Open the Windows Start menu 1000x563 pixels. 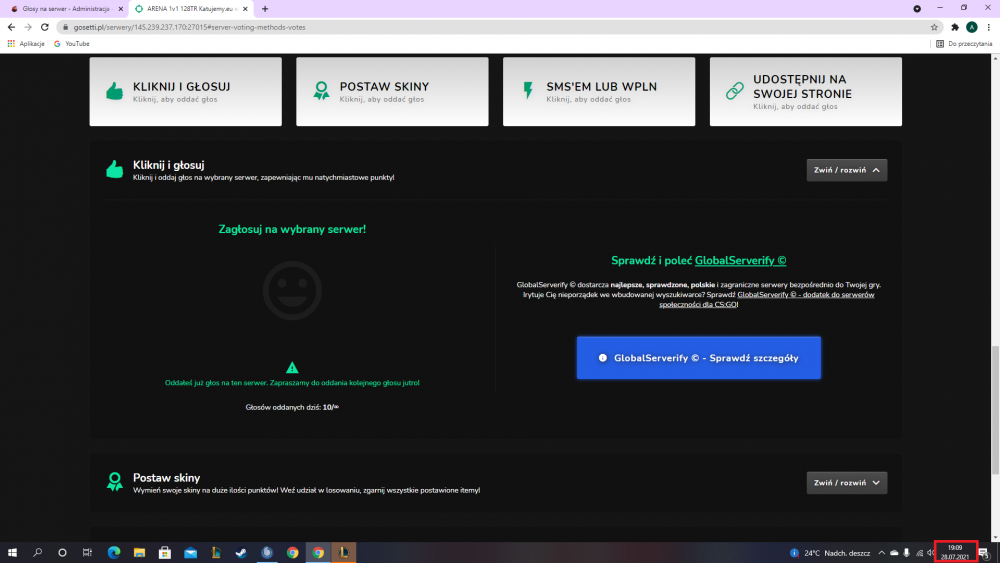click(12, 553)
